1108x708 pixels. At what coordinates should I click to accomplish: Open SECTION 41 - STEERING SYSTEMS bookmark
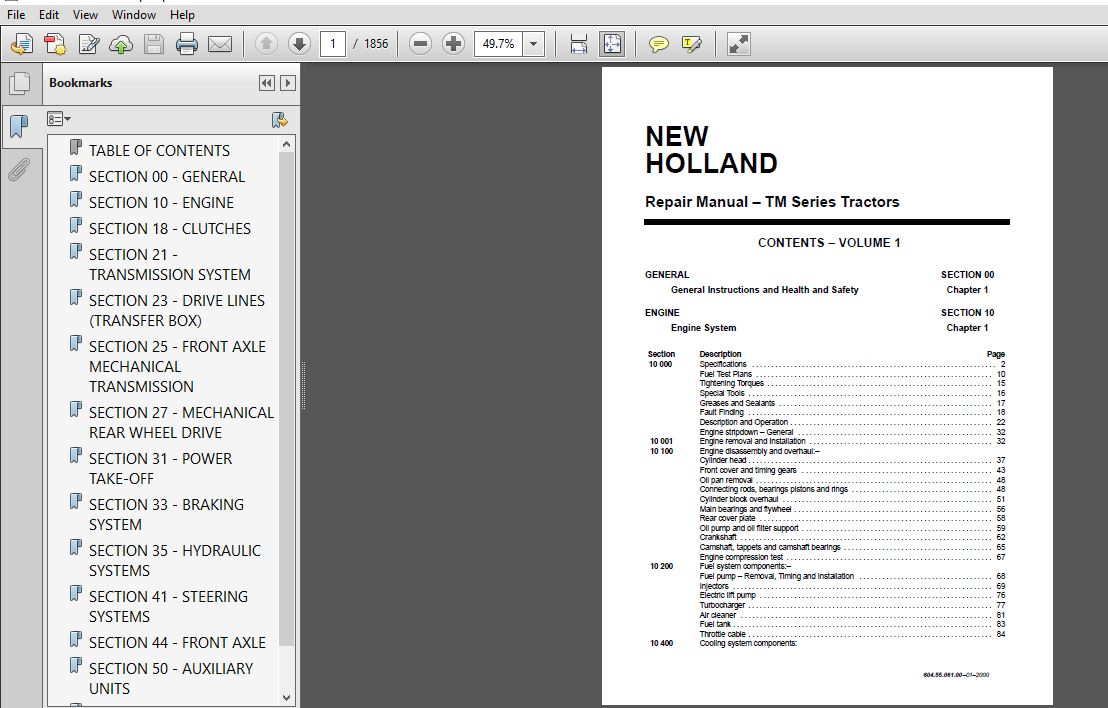point(168,606)
